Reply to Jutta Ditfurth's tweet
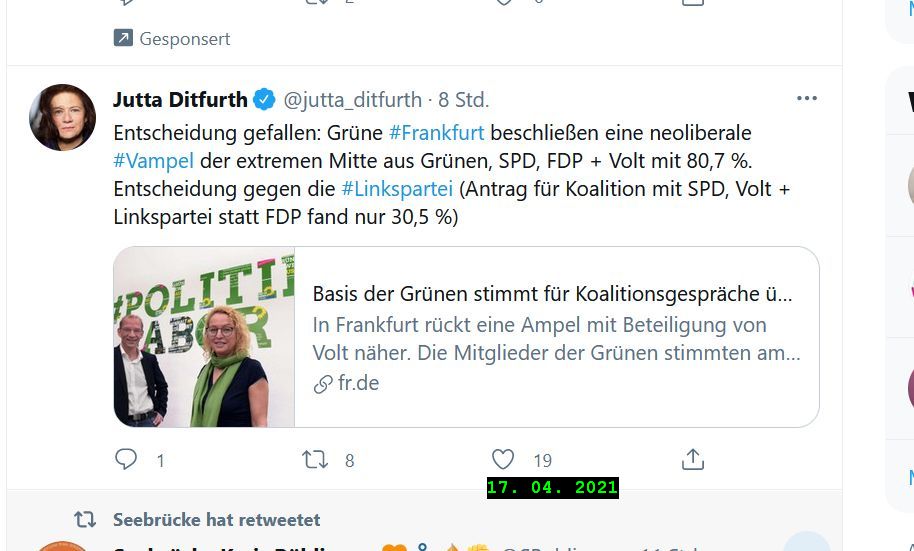This screenshot has height=551, width=914. (x=126, y=459)
